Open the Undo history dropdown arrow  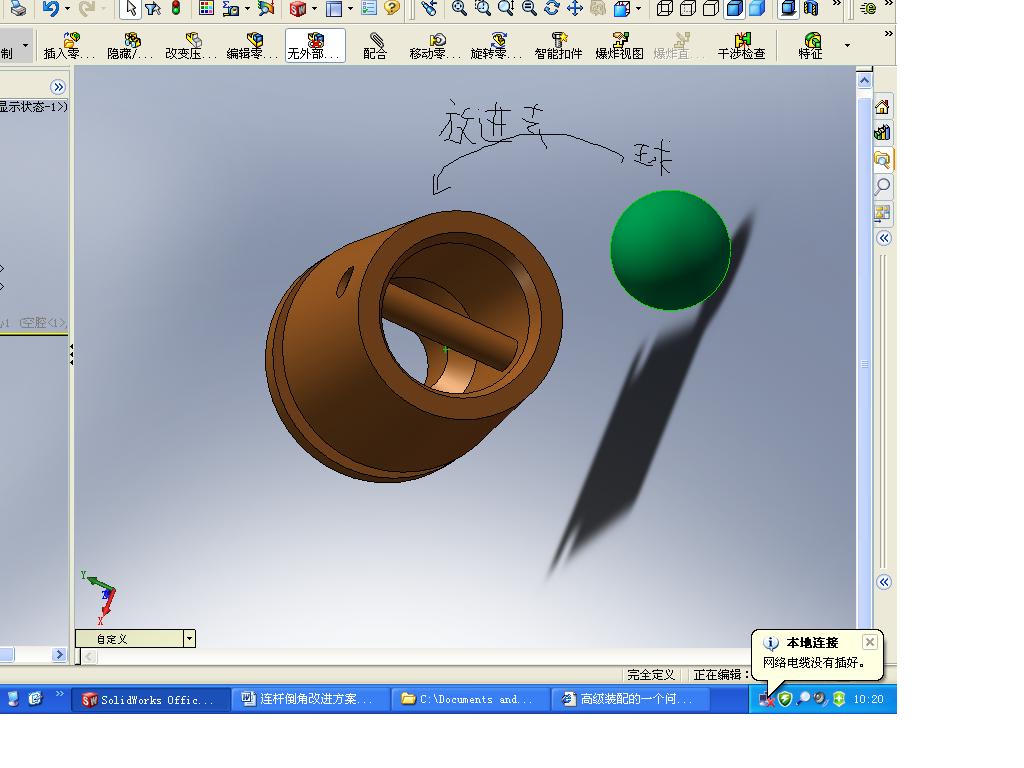67,8
